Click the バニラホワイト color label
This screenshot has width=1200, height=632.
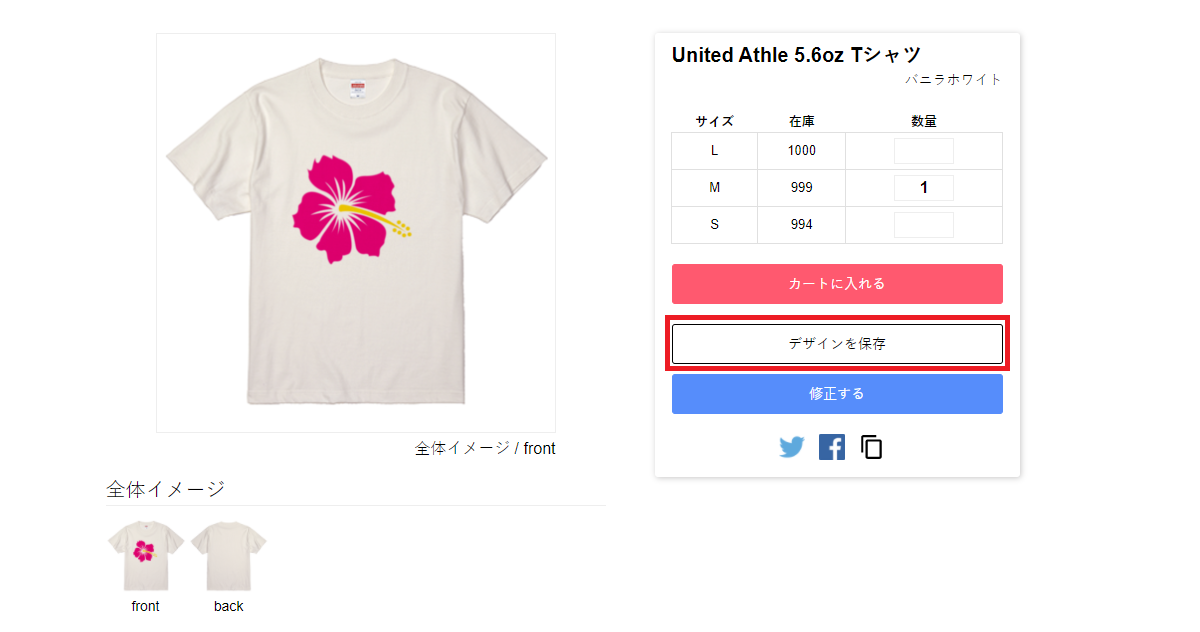coord(954,80)
